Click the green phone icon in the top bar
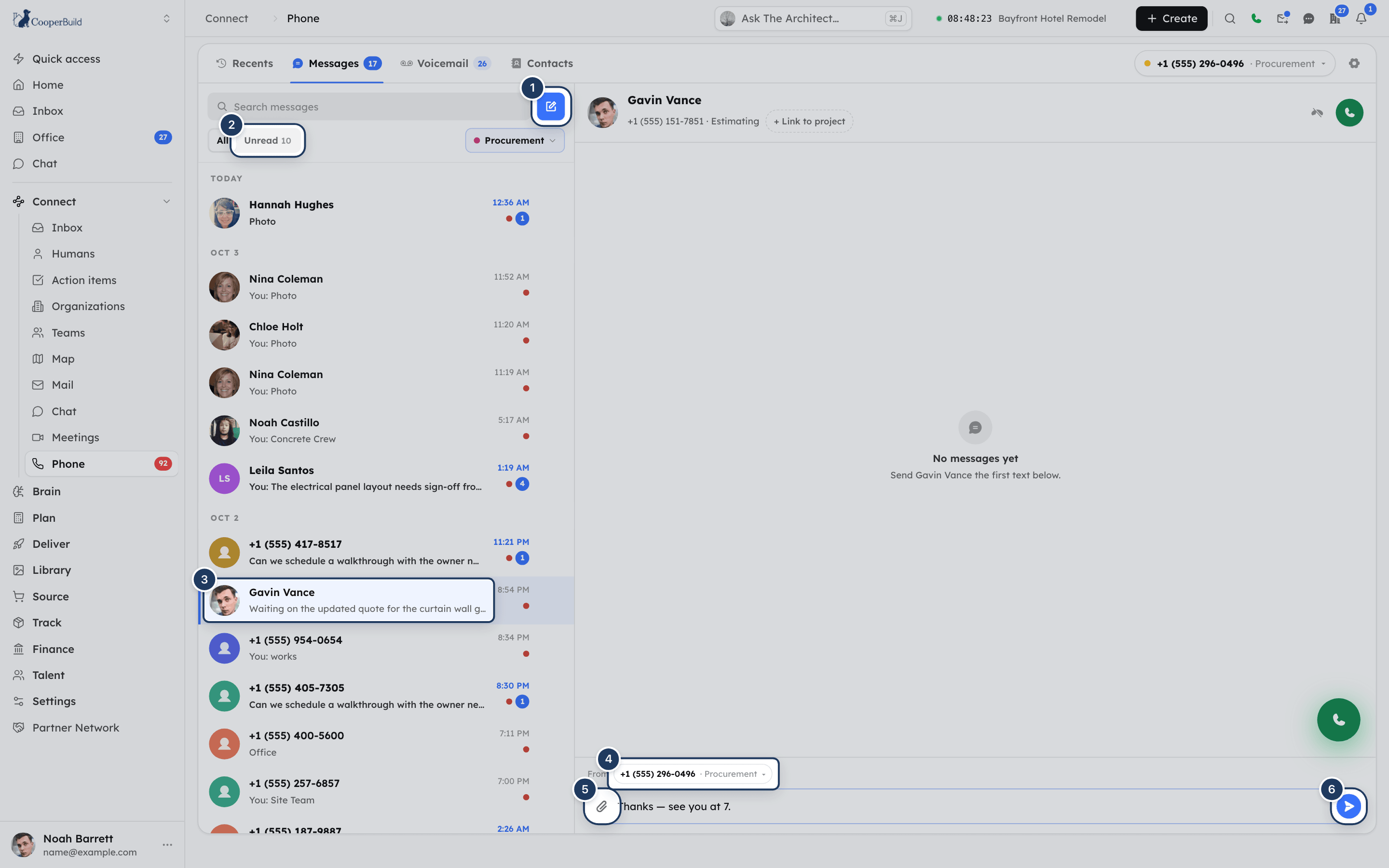The height and width of the screenshot is (868, 1389). click(x=1256, y=18)
